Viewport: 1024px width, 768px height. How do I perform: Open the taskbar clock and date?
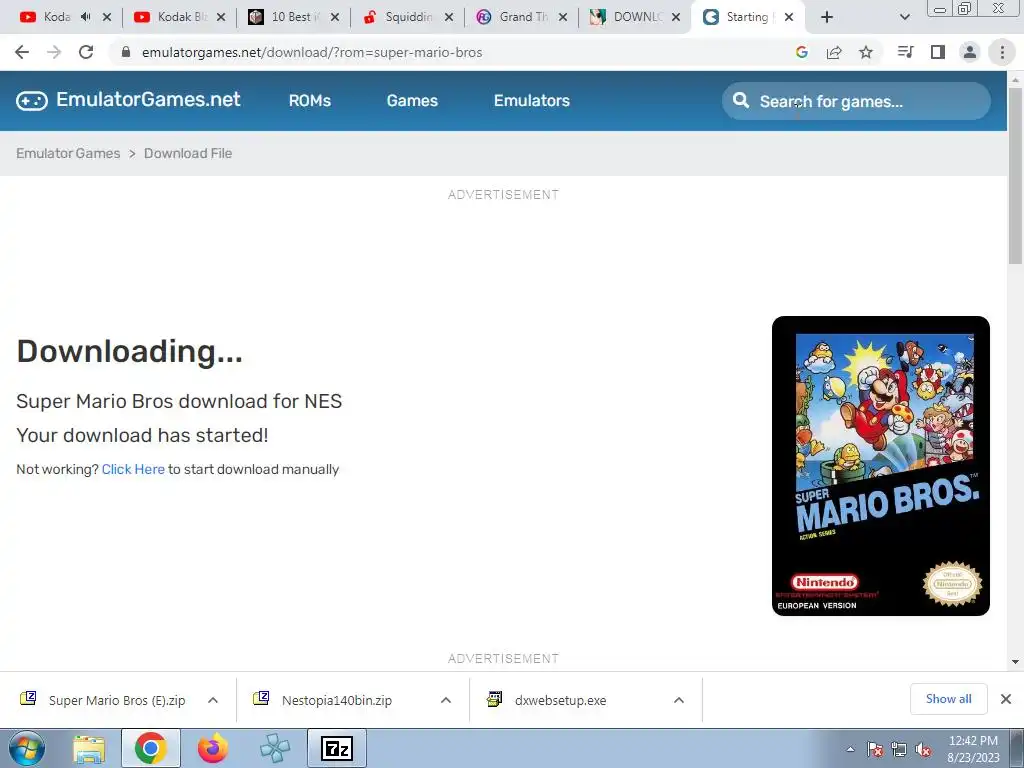point(973,749)
